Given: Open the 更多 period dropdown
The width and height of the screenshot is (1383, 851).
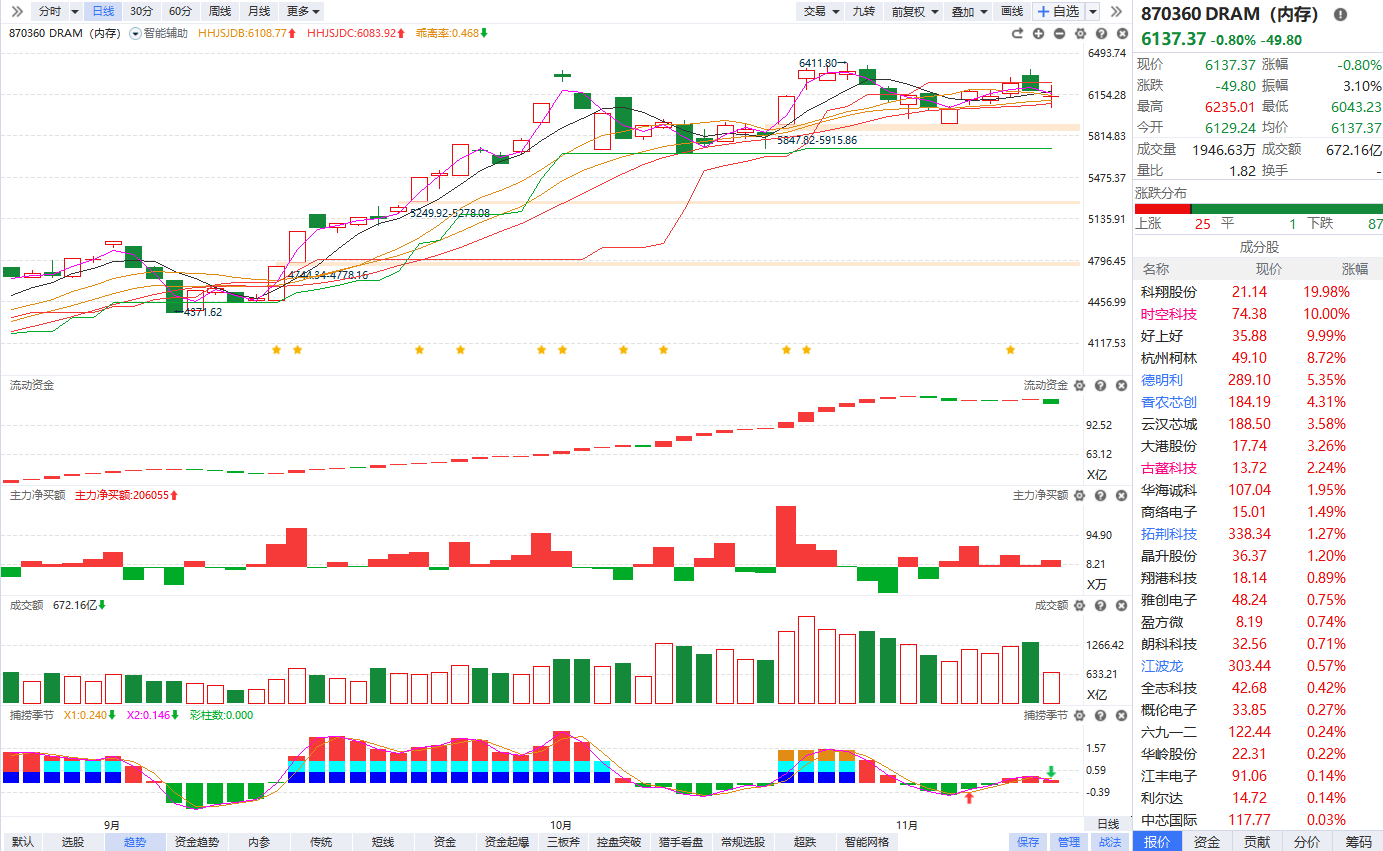Looking at the screenshot, I should pyautogui.click(x=303, y=11).
